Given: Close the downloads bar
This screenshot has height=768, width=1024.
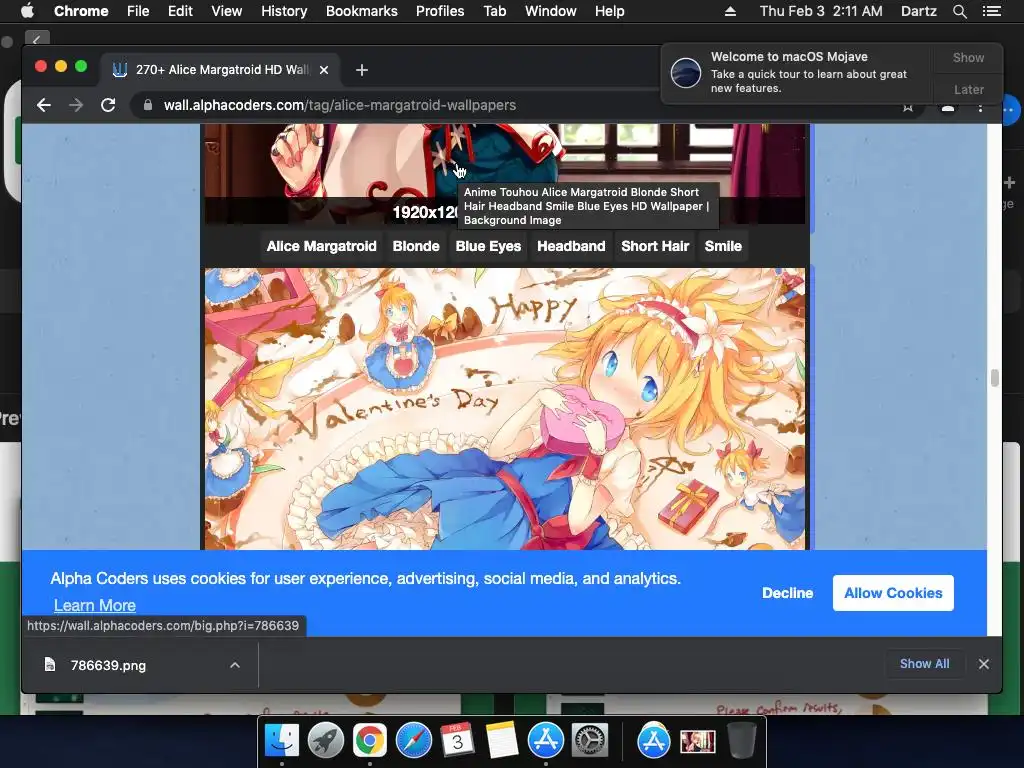Looking at the screenshot, I should click(x=984, y=664).
